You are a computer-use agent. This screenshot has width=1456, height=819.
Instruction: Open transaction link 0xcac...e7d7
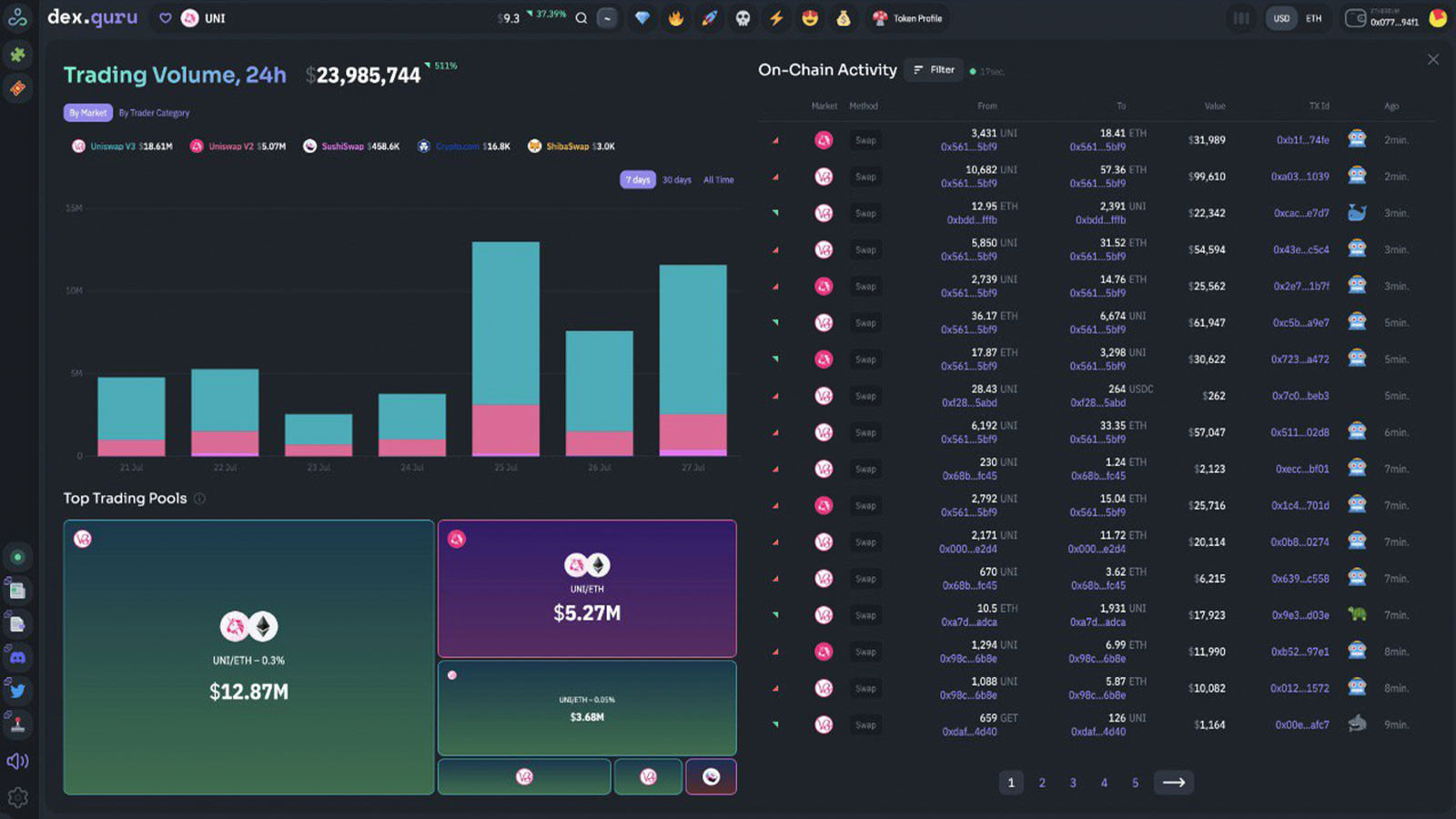tap(1301, 213)
